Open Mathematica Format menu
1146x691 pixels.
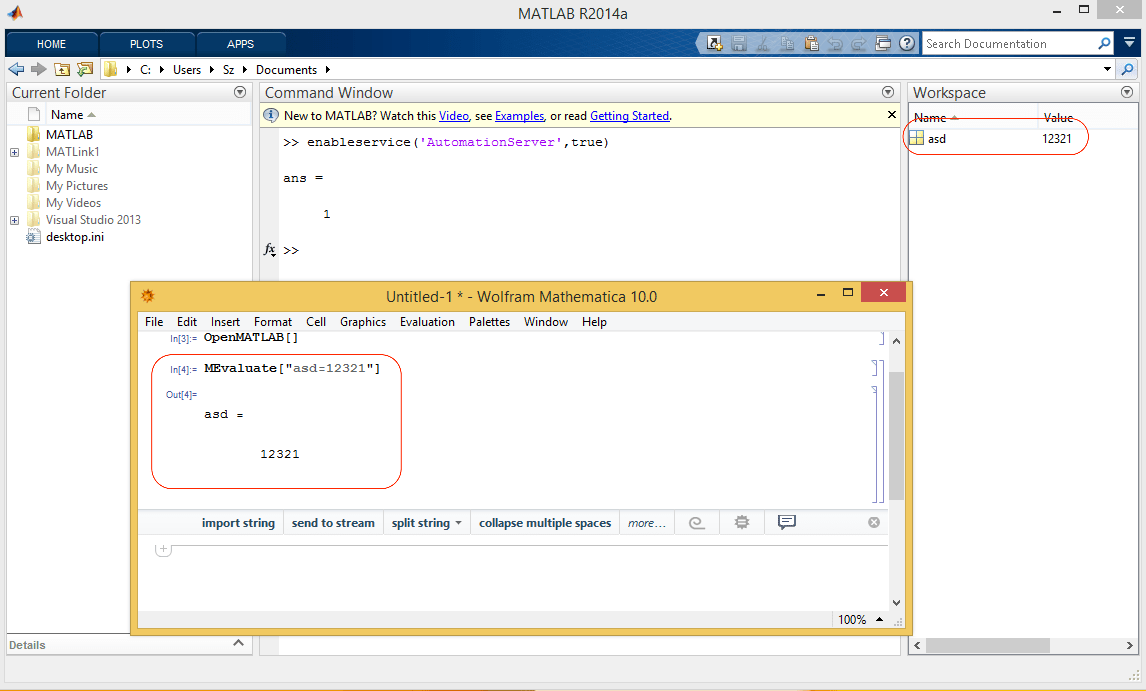point(273,322)
